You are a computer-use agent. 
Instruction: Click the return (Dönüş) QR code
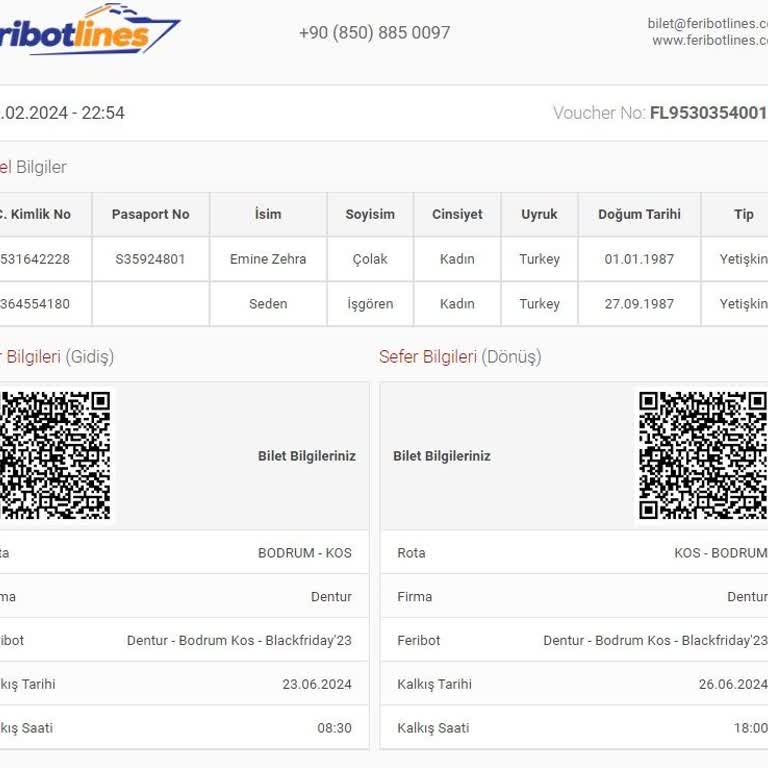click(x=703, y=456)
